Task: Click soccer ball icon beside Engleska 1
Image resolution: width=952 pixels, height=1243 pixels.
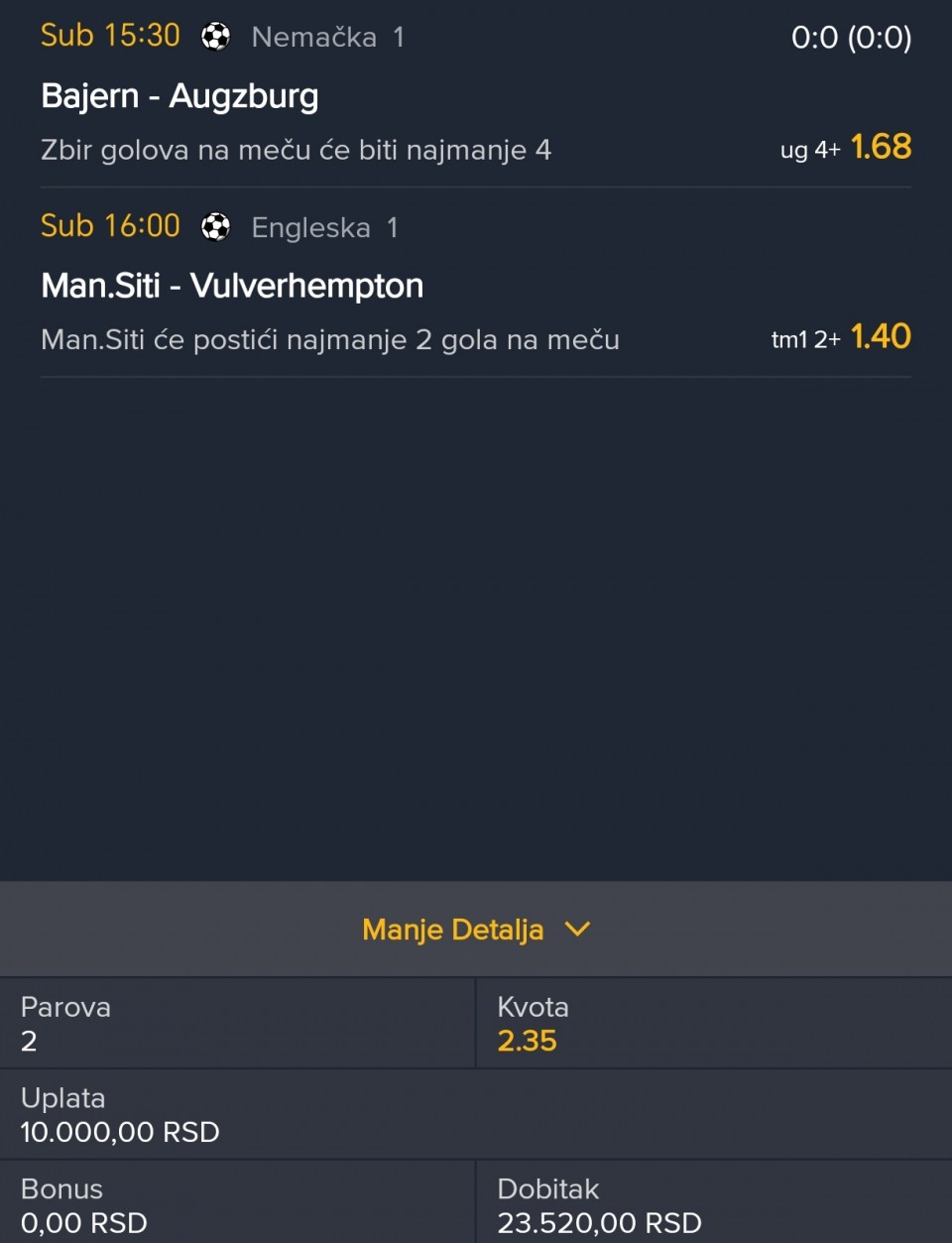Action: [215, 227]
